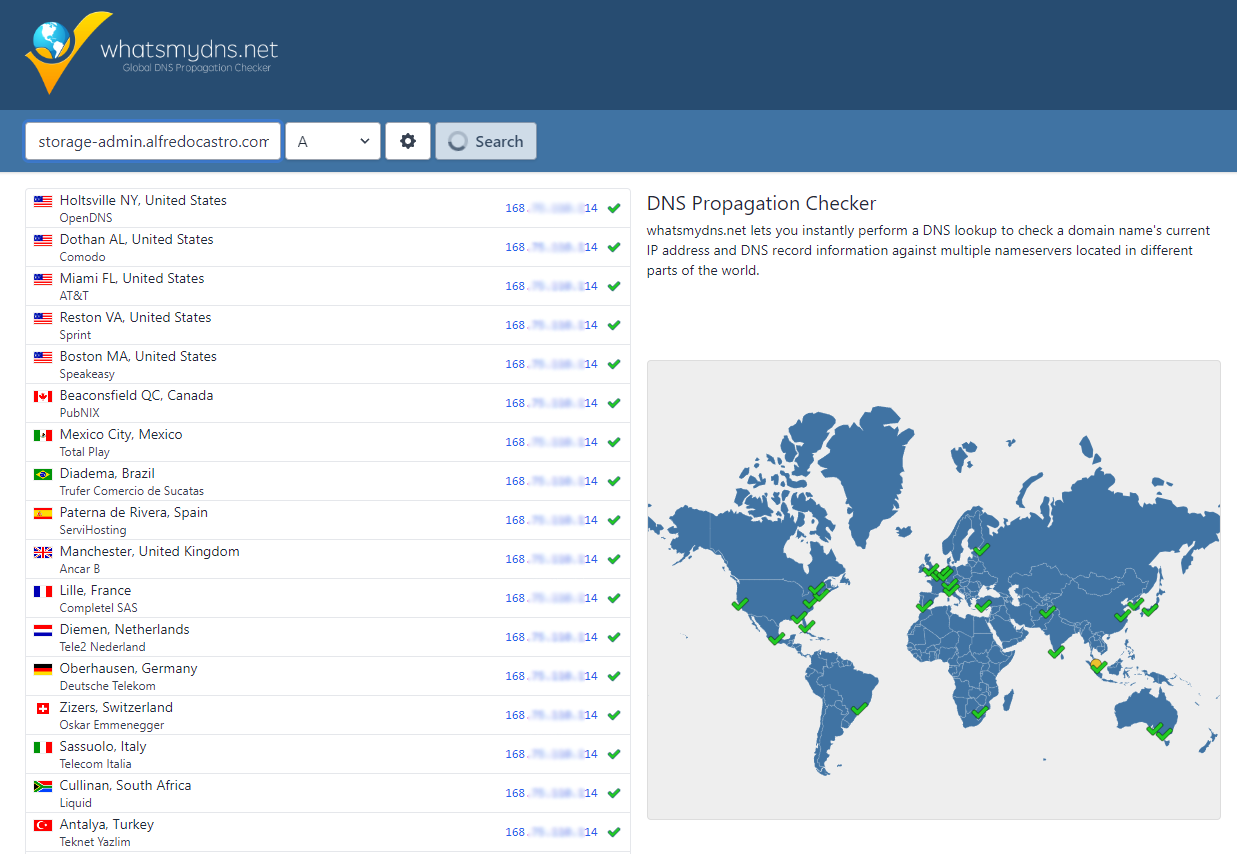Click the 'Total Play' provider text
This screenshot has width=1237, height=854.
click(85, 452)
